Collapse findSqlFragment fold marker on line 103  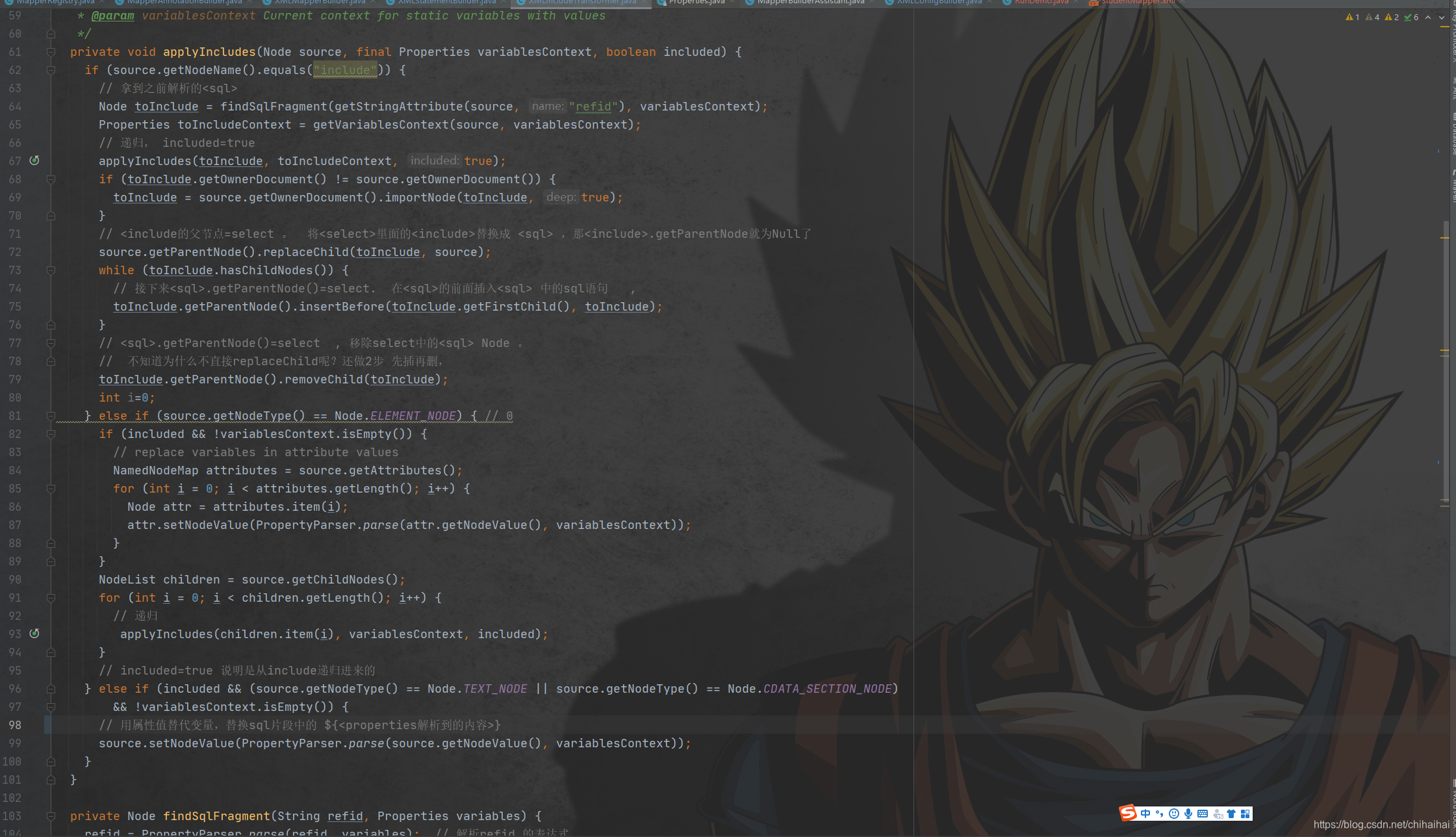pos(51,816)
